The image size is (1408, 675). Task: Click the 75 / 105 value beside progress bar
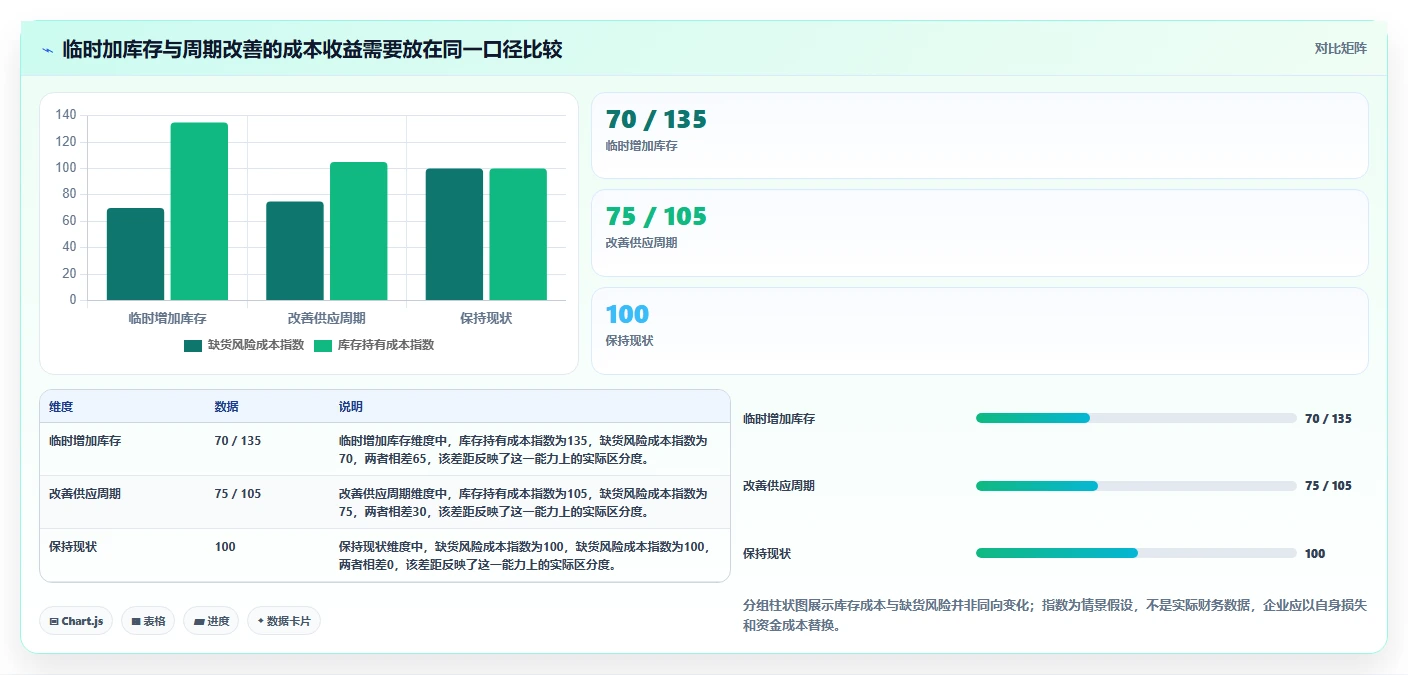pyautogui.click(x=1328, y=486)
